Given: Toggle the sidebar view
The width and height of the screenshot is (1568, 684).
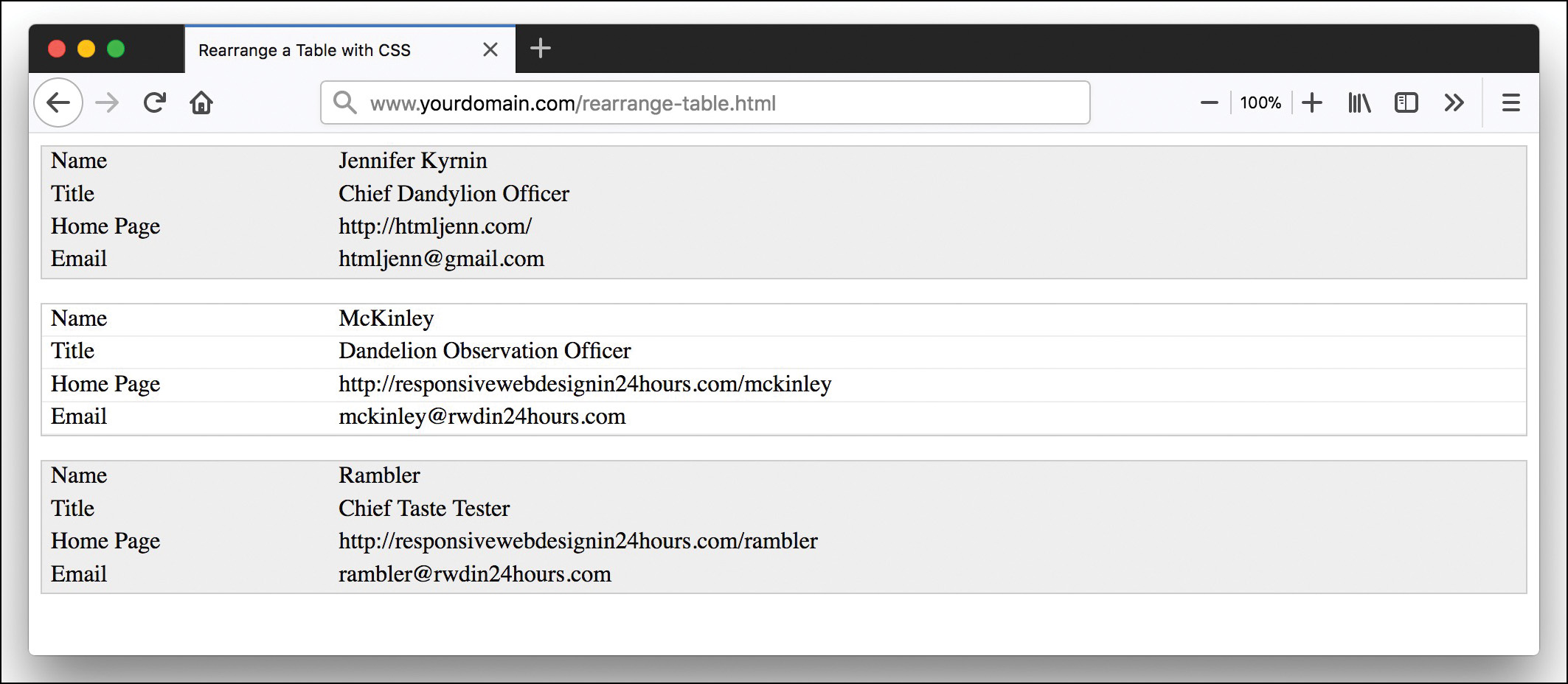Looking at the screenshot, I should tap(1406, 102).
